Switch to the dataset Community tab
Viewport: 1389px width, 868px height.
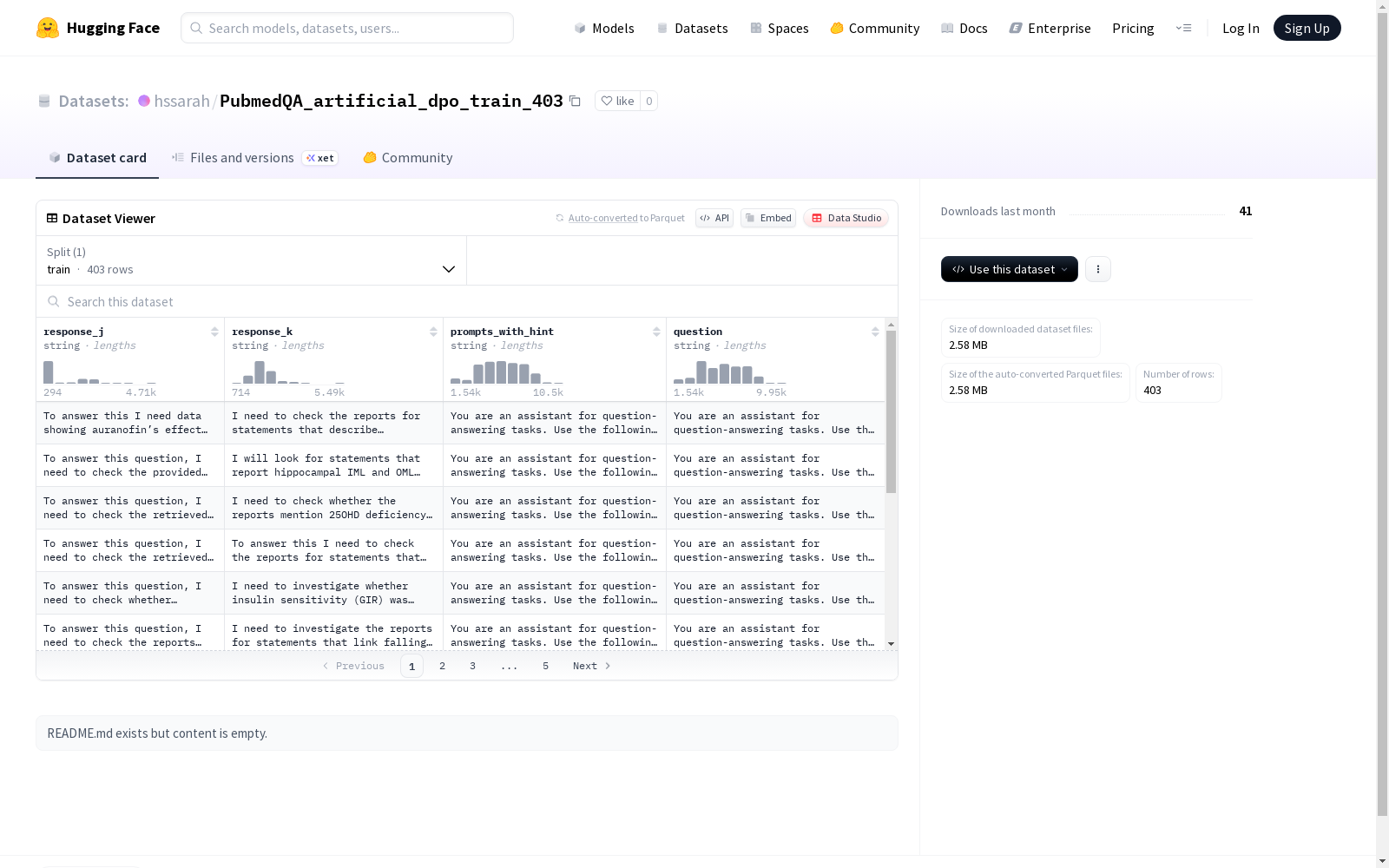coord(407,157)
